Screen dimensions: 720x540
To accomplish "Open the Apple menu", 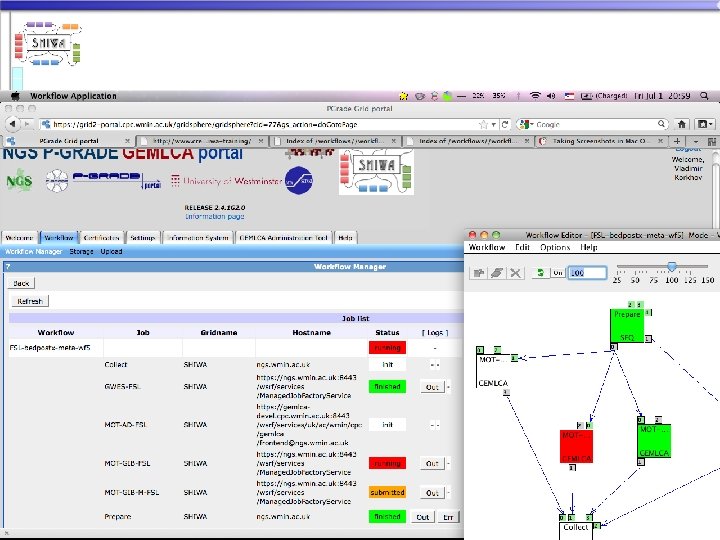I will (15, 96).
